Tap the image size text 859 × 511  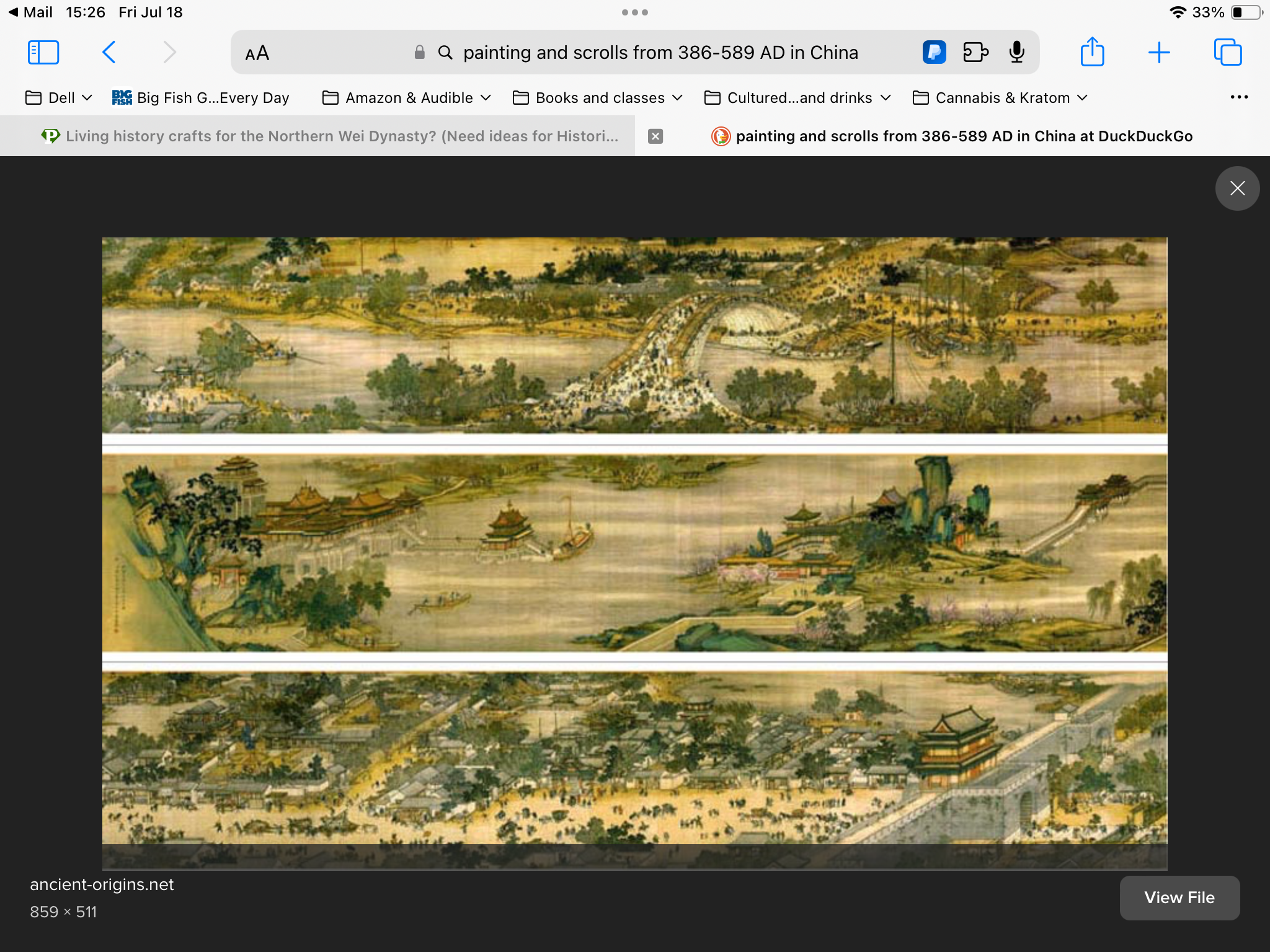(63, 912)
